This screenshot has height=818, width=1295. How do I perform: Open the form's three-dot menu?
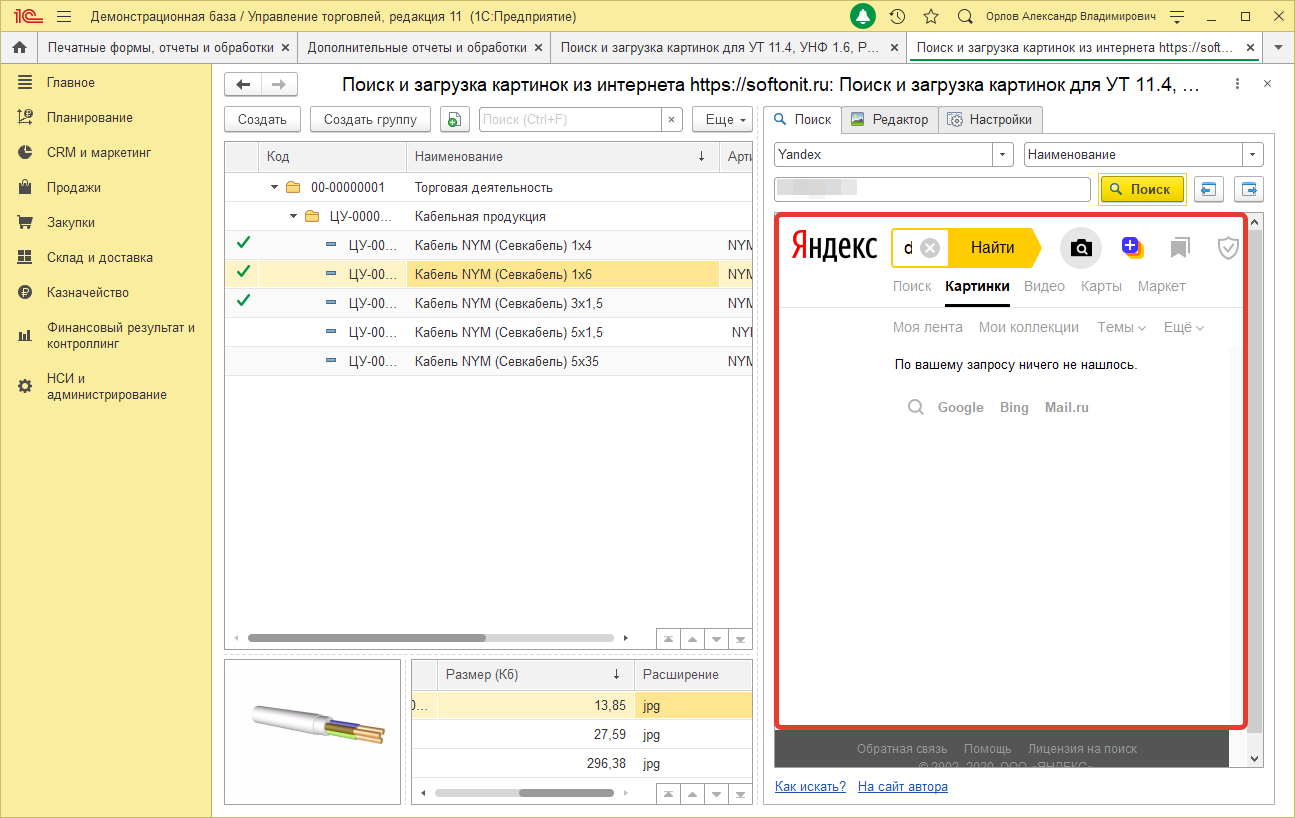(x=1238, y=85)
